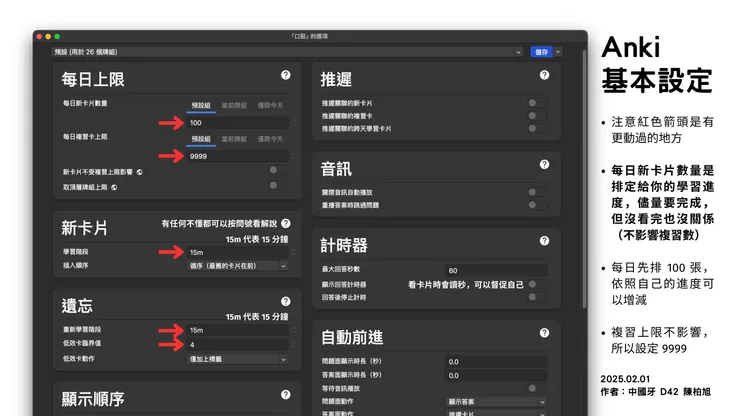The width and height of the screenshot is (740, 416).
Task: Toggle 等待音訊播放 switch
Action: click(x=537, y=388)
